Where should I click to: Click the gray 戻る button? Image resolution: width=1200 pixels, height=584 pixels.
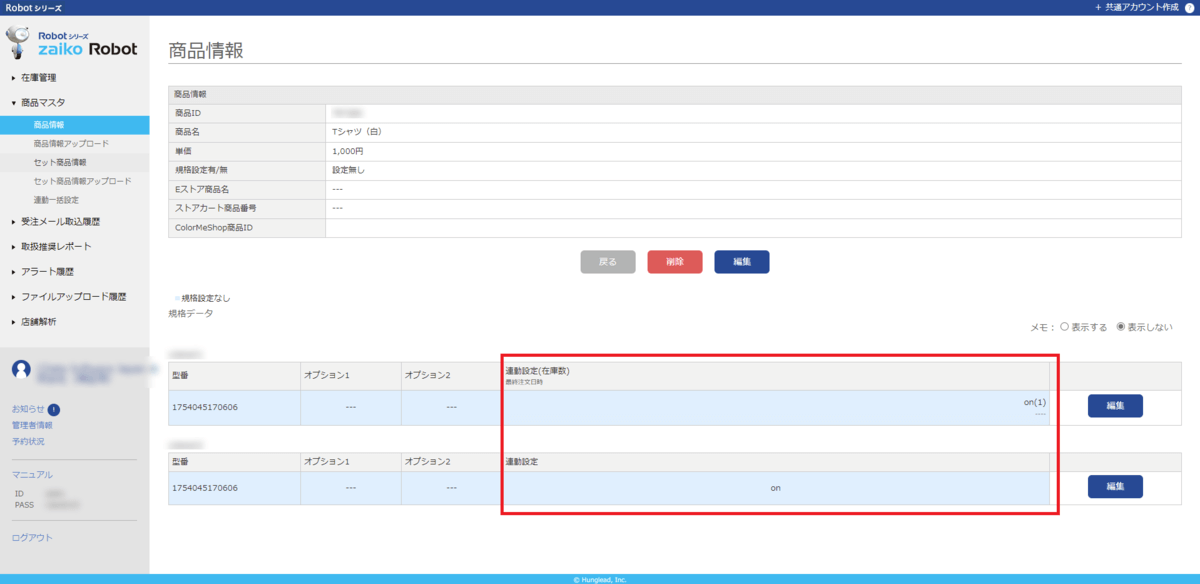tap(608, 262)
